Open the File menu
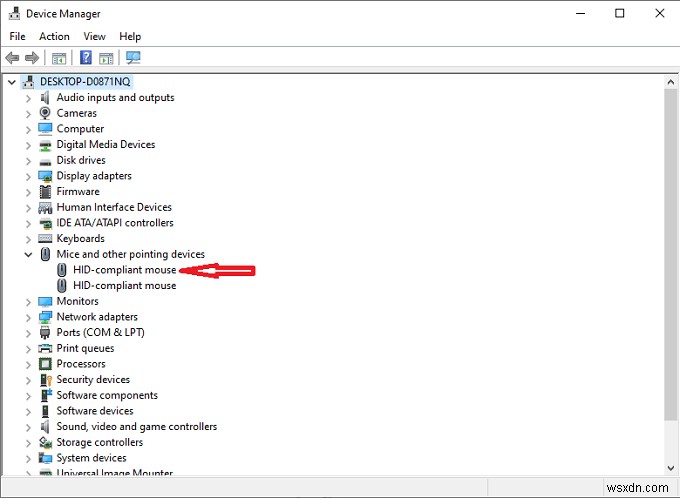The image size is (680, 498). click(17, 36)
